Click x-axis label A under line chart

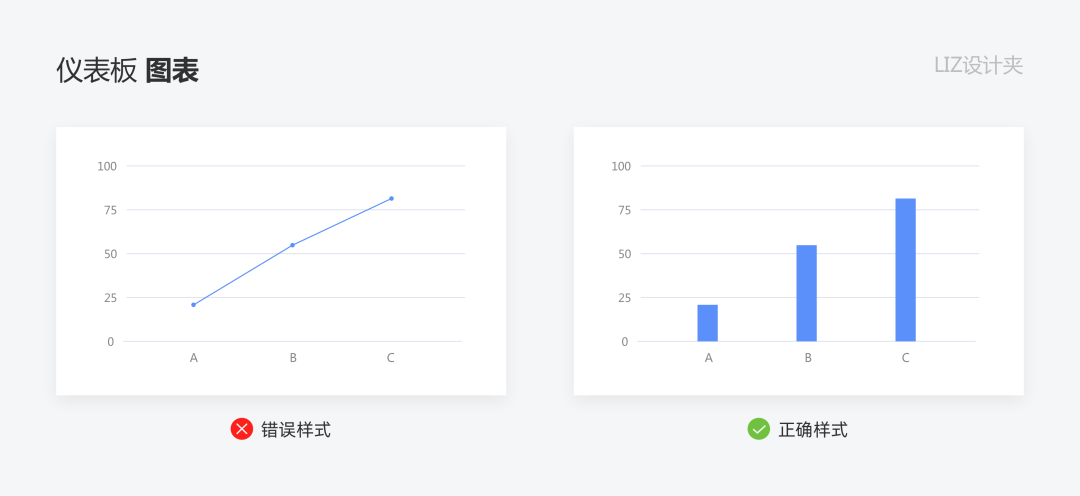coord(193,358)
